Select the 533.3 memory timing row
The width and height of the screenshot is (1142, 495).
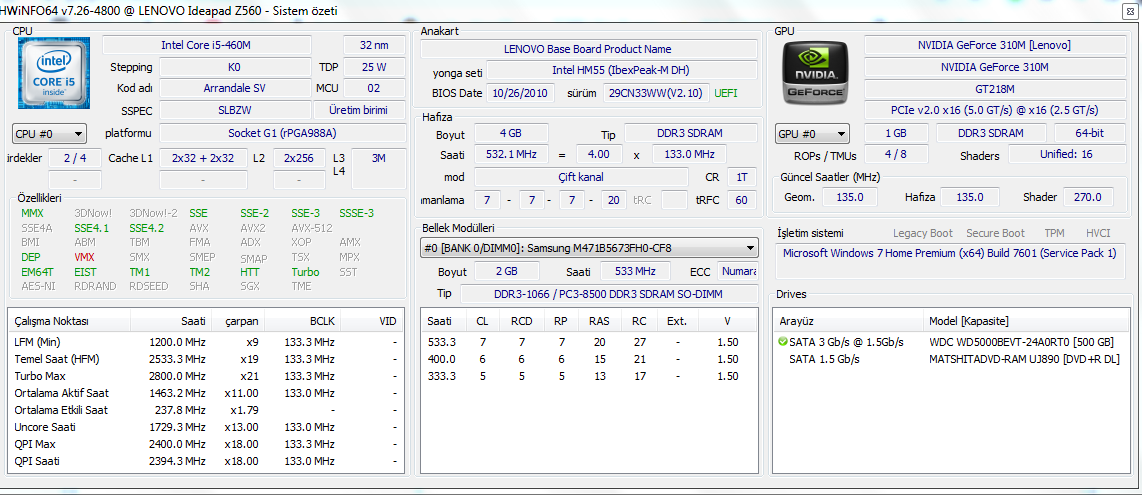(x=590, y=341)
